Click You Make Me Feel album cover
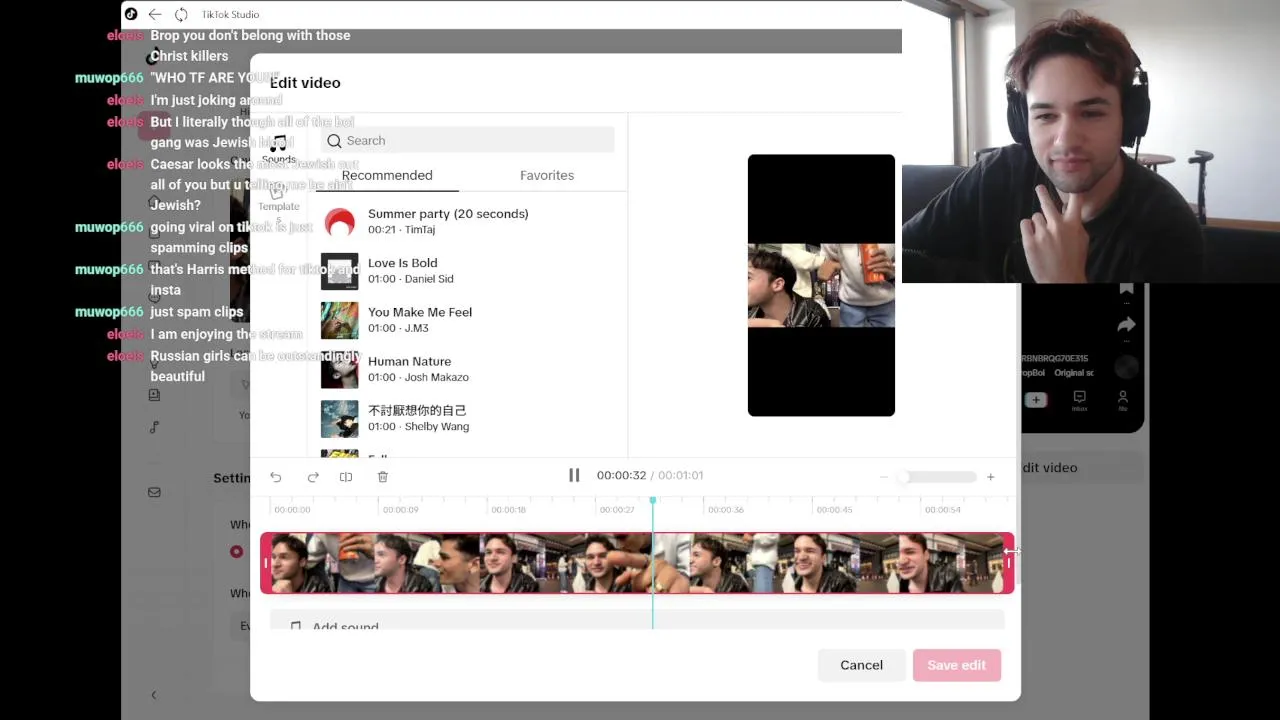 coord(340,320)
